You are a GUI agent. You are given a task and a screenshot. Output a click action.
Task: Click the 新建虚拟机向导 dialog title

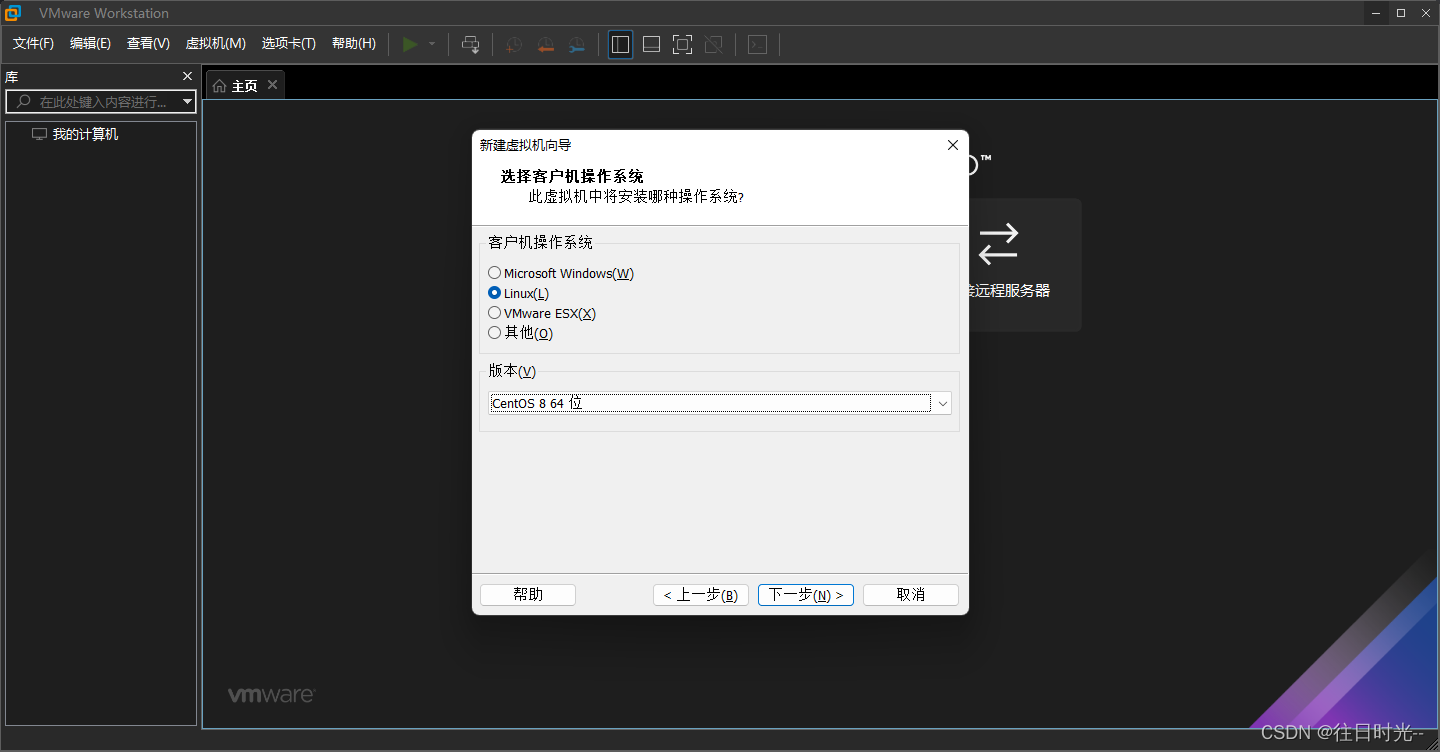click(x=526, y=145)
